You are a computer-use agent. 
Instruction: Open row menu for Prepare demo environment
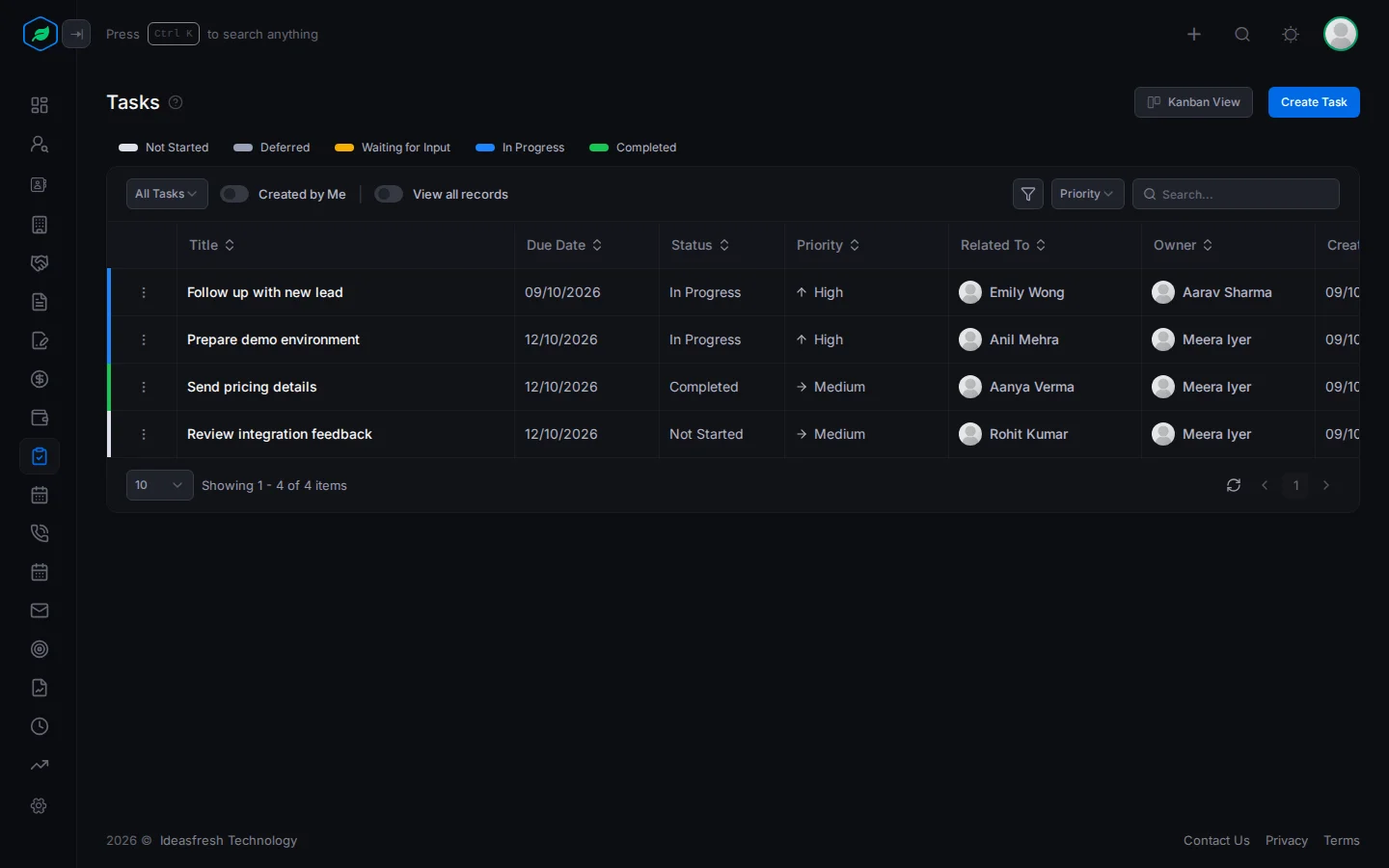coord(144,339)
